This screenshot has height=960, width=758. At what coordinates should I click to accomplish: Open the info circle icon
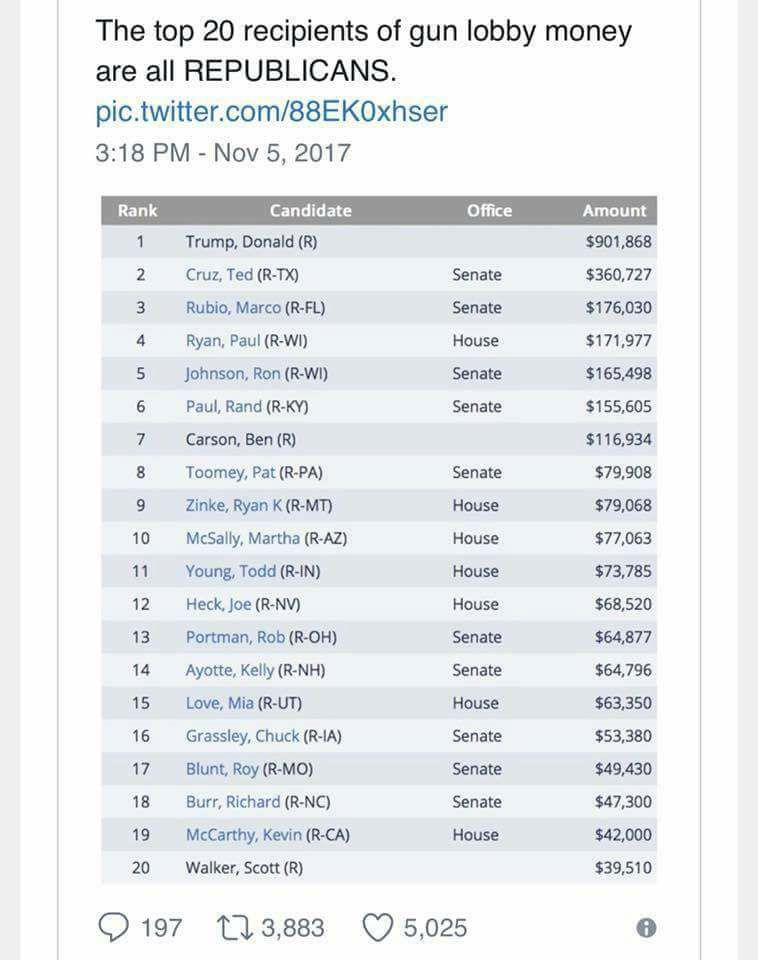pyautogui.click(x=646, y=928)
